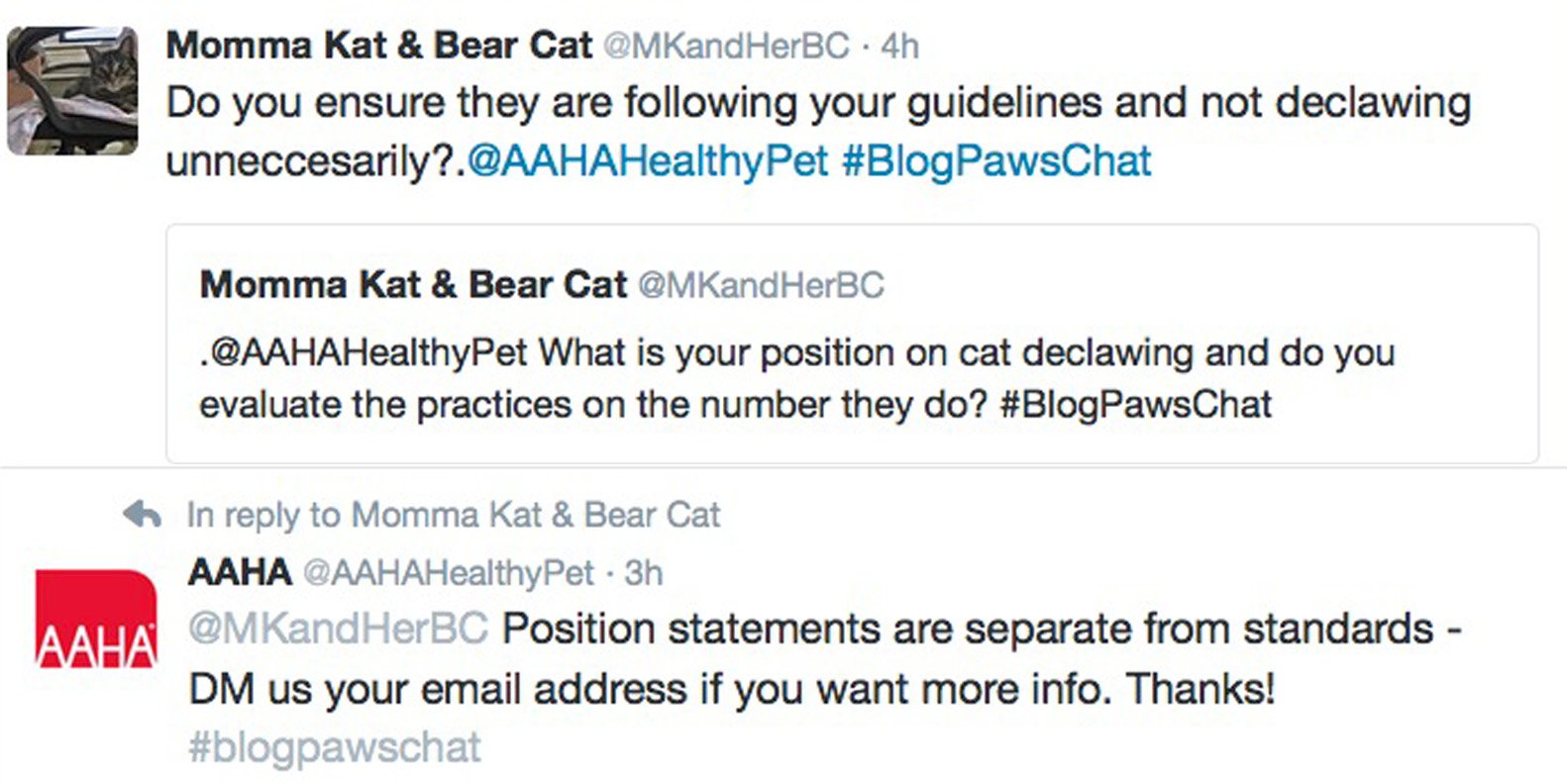Screen dimensions: 1567x784
Task: Open Momma Kat's cat photo avatar
Action: click(x=72, y=90)
